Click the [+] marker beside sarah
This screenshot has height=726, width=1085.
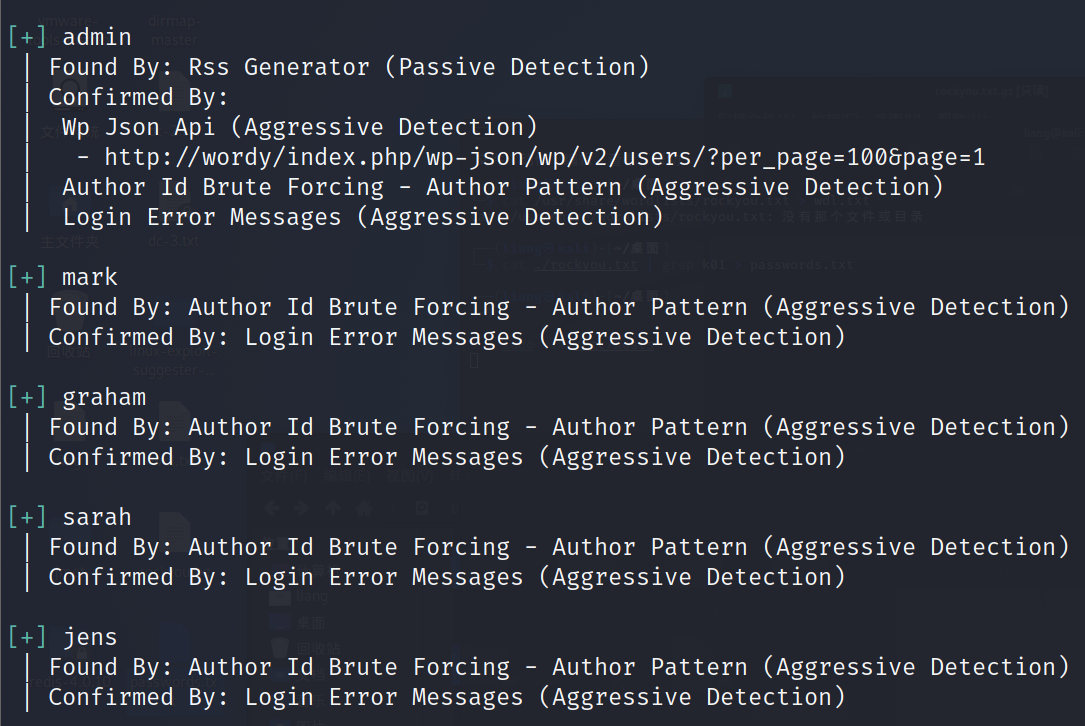27,517
